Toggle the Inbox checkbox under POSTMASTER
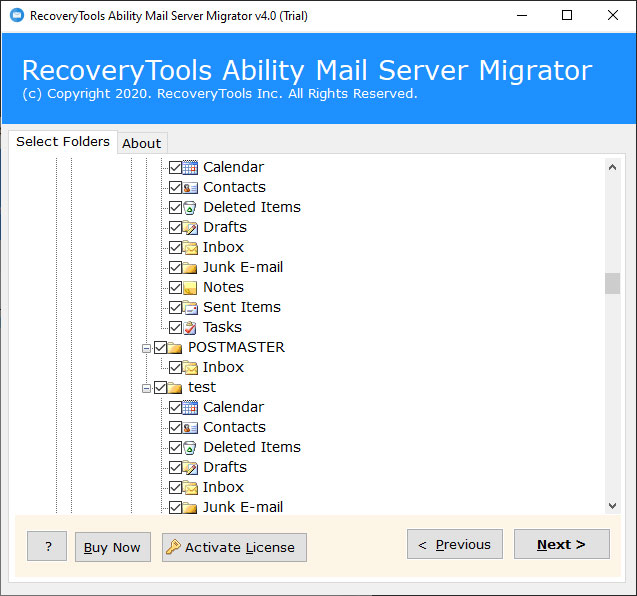Screen dimensions: 637x596 tap(176, 367)
